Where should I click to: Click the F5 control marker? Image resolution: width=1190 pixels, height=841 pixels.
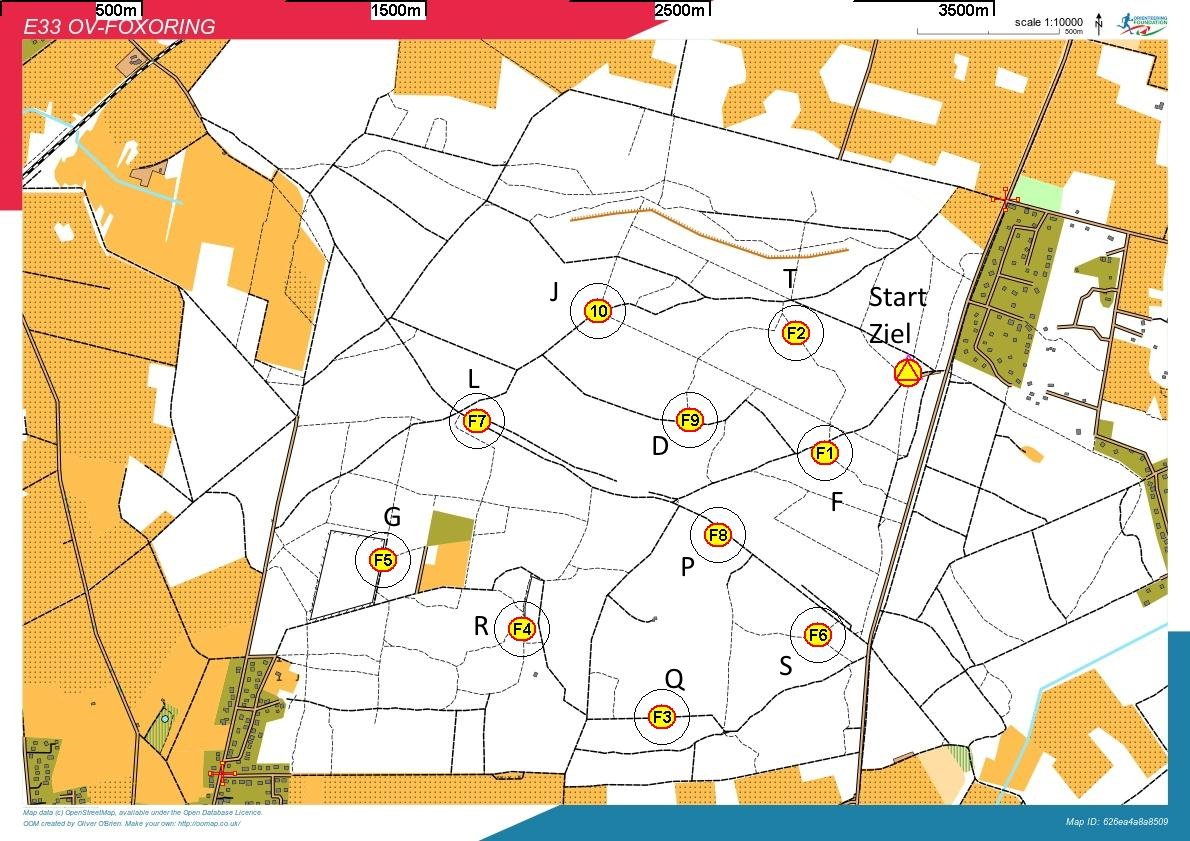pyautogui.click(x=383, y=559)
